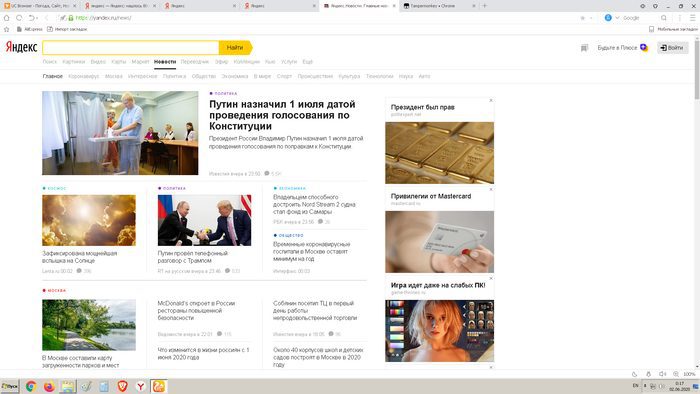Open article Что изменится в жизни россиян
This screenshot has height=394, width=700.
point(203,353)
